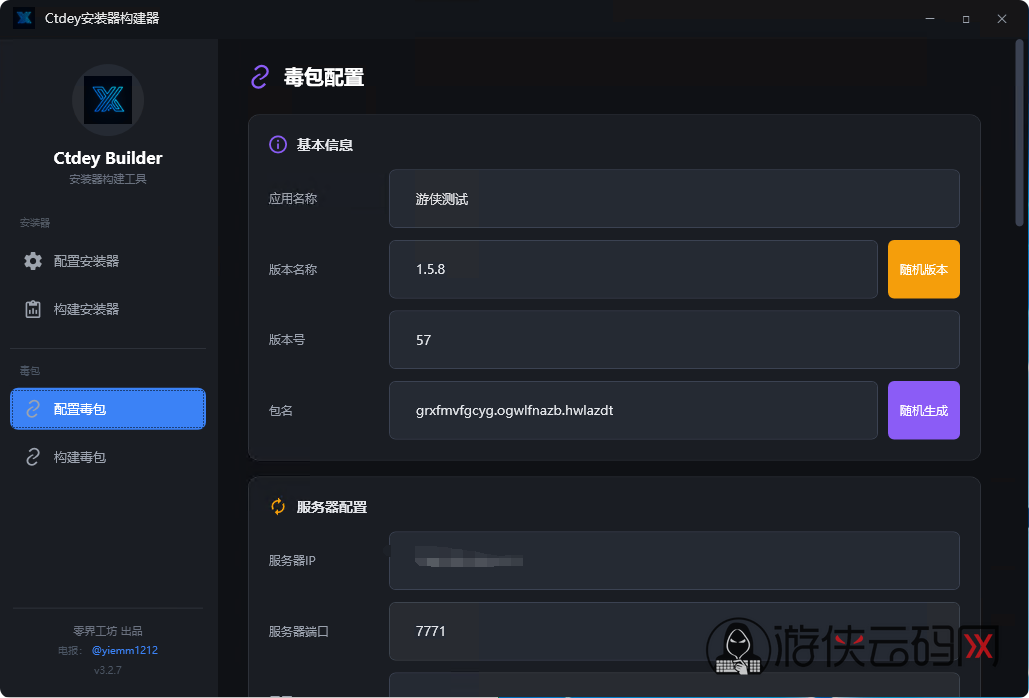Focus the 应用名称 input field
1029x698 pixels.
coord(673,199)
